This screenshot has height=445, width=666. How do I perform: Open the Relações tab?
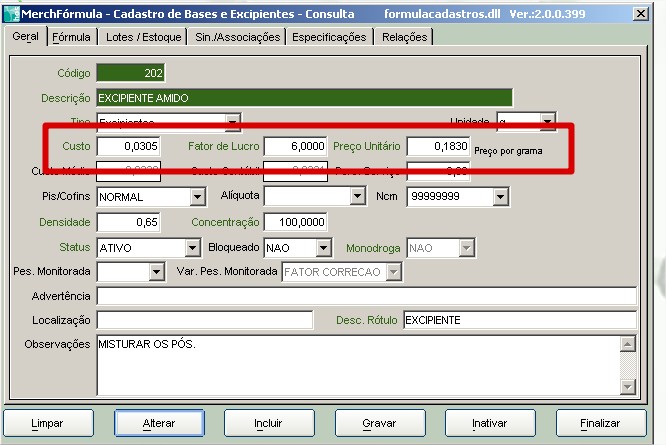pos(404,37)
